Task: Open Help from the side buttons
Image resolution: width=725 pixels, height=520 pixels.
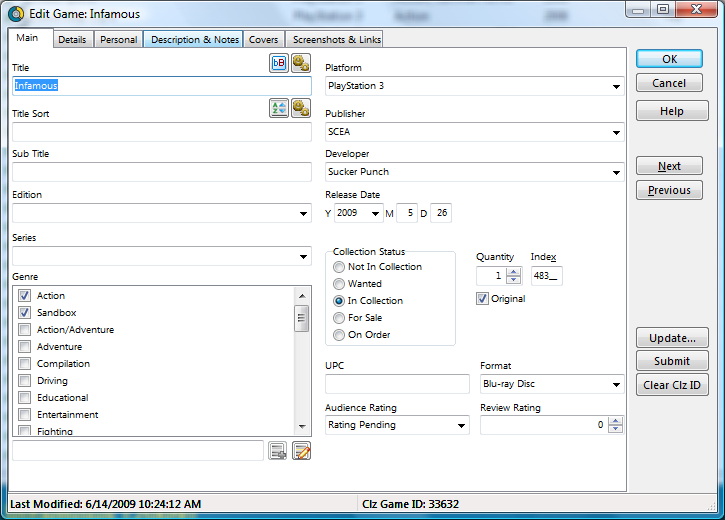Action: click(x=672, y=111)
